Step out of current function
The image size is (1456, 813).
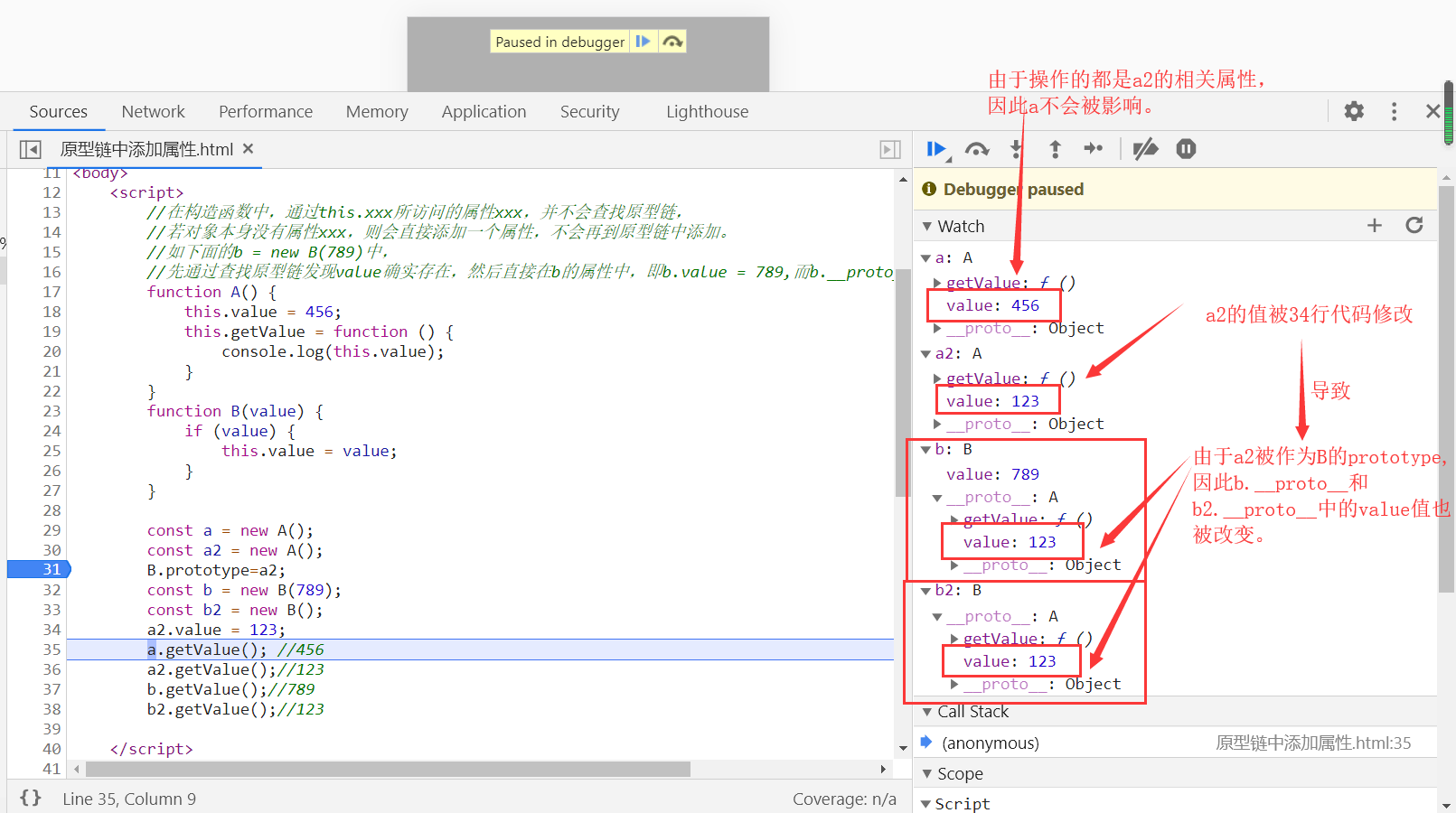(x=1055, y=149)
